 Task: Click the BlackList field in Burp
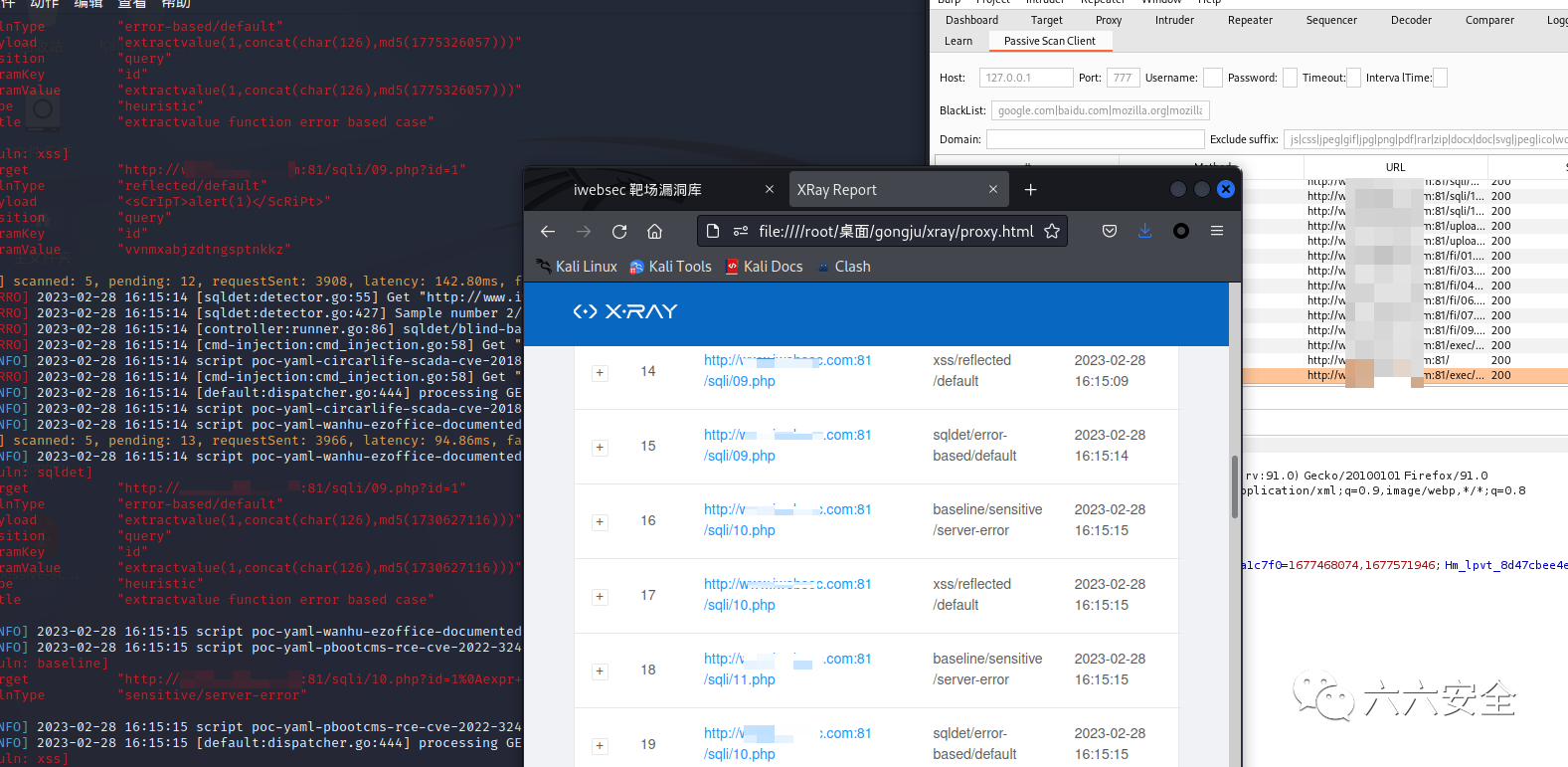[x=1100, y=110]
